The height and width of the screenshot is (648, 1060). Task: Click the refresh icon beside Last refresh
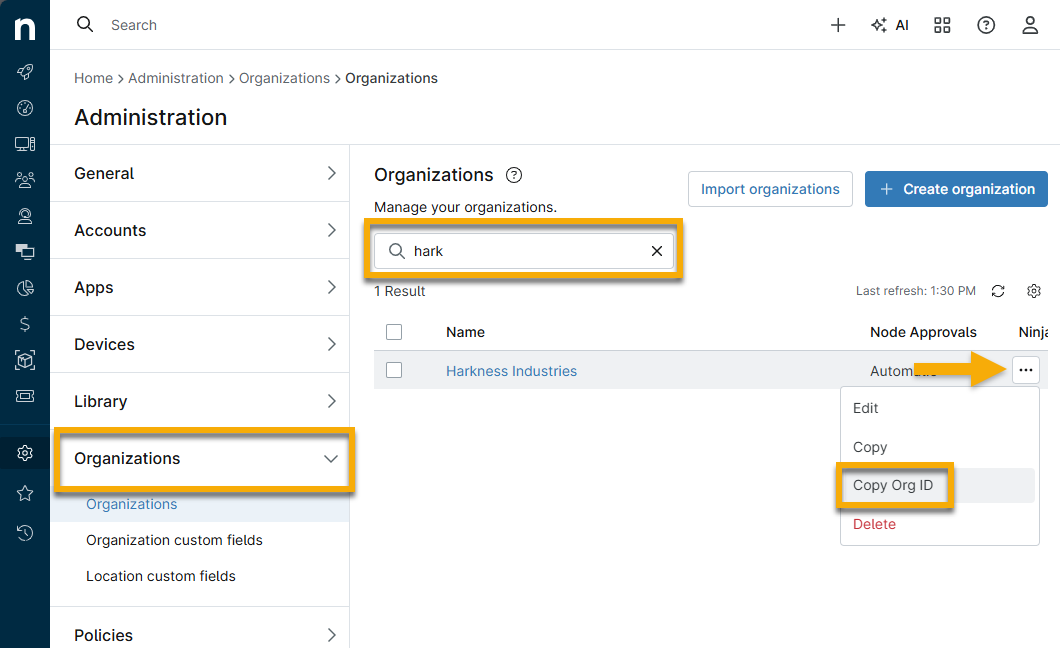point(997,291)
